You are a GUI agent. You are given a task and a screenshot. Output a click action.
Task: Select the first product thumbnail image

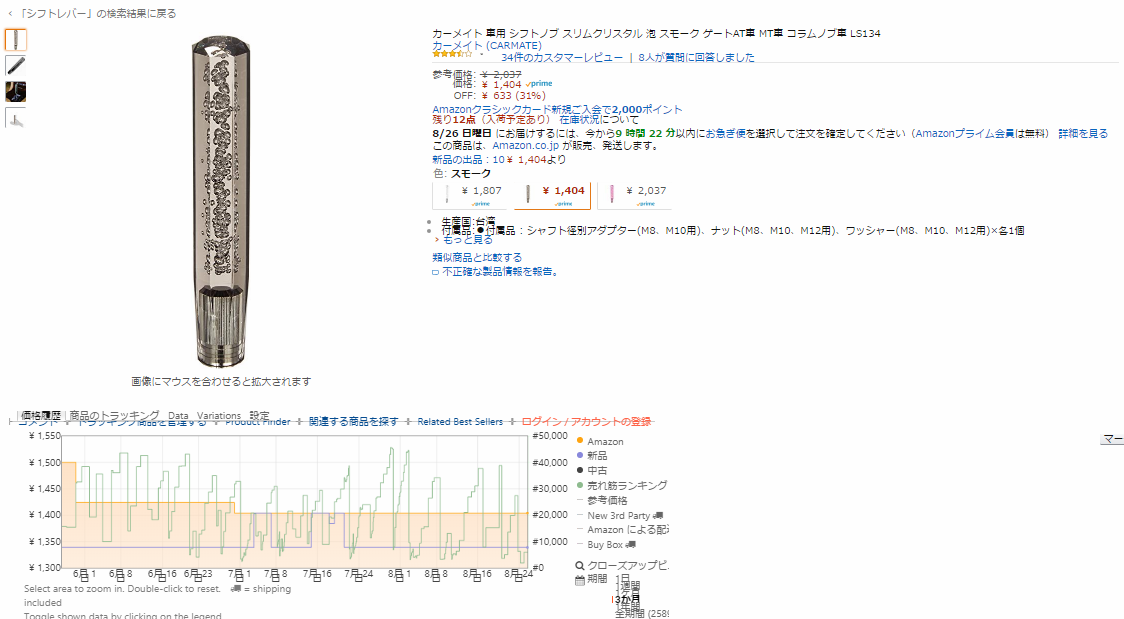click(16, 40)
